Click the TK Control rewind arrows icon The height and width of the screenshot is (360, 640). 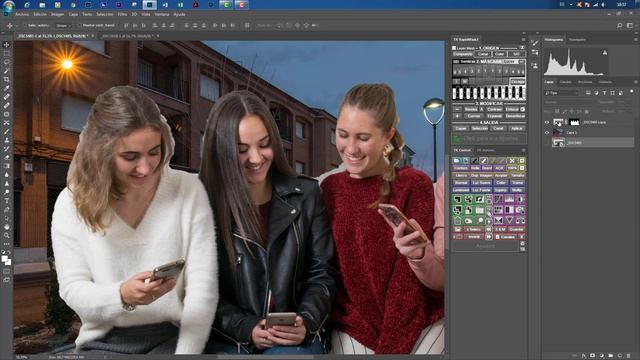489,229
